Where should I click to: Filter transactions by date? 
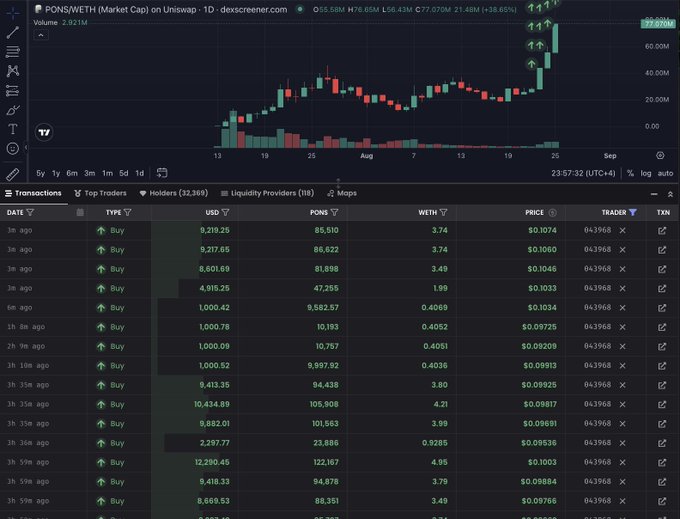pos(30,212)
